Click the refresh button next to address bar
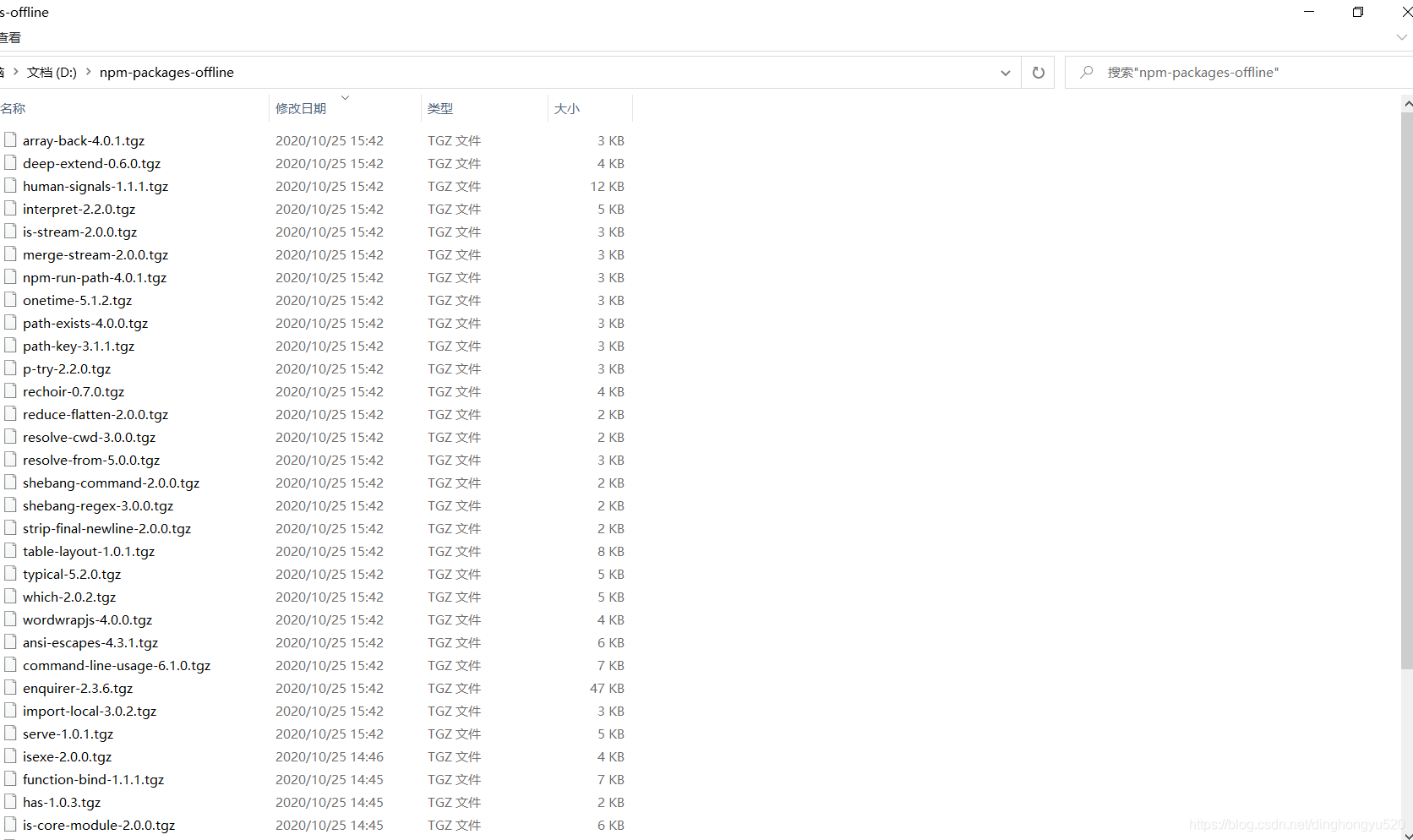1413x840 pixels. (1038, 73)
